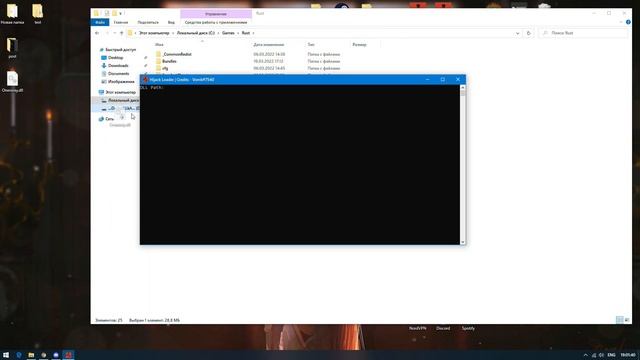
Task: Select desktop archive icon below Новая папка
Action: click(x=12, y=47)
